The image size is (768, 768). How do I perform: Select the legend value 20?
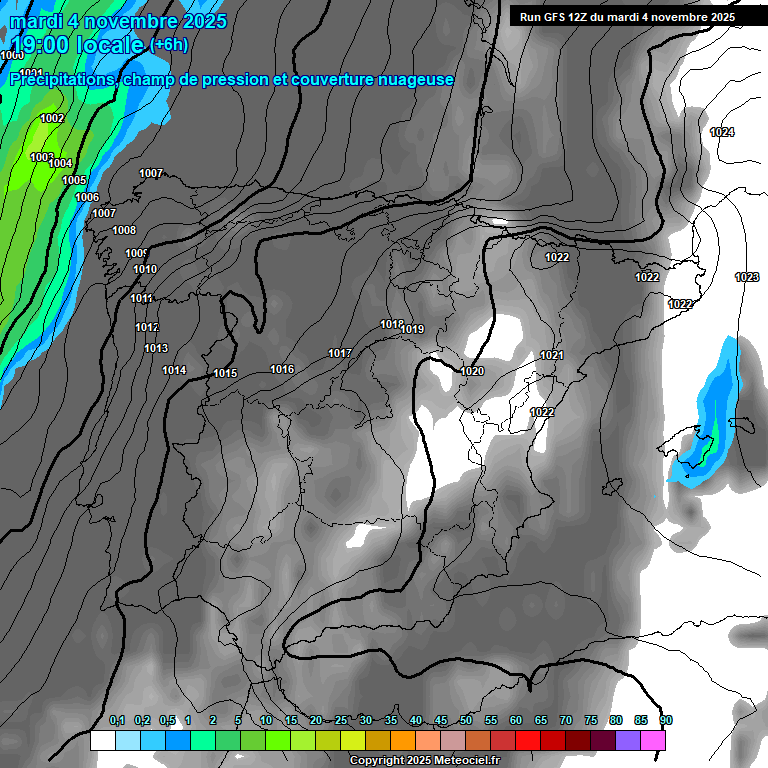point(316,720)
